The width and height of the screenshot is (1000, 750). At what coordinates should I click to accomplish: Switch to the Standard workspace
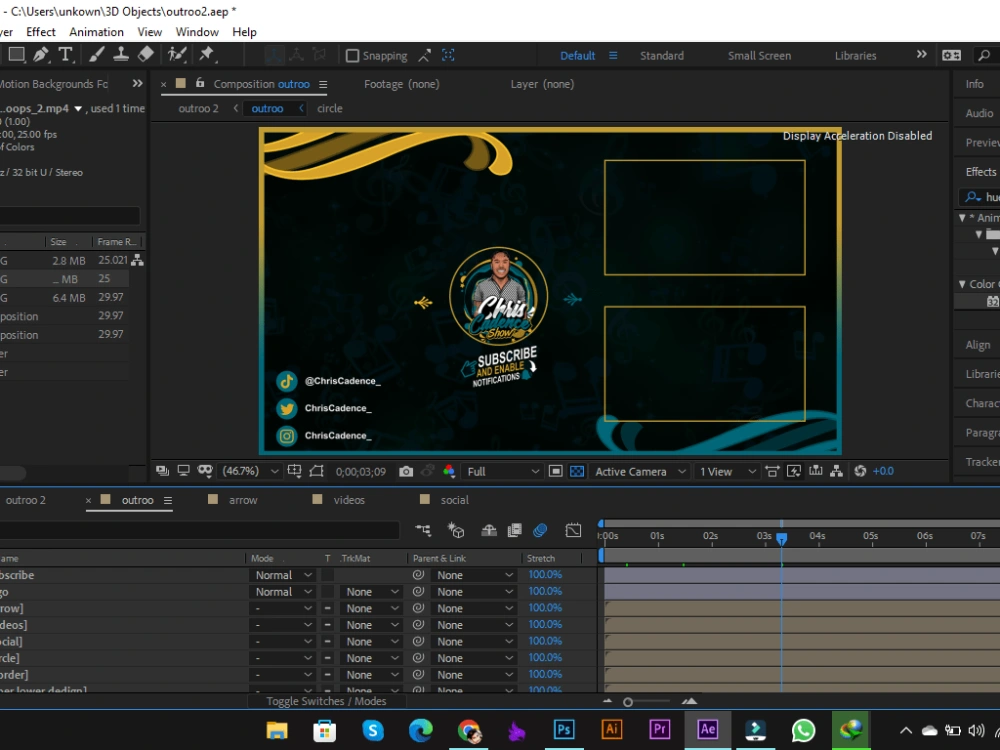point(662,55)
